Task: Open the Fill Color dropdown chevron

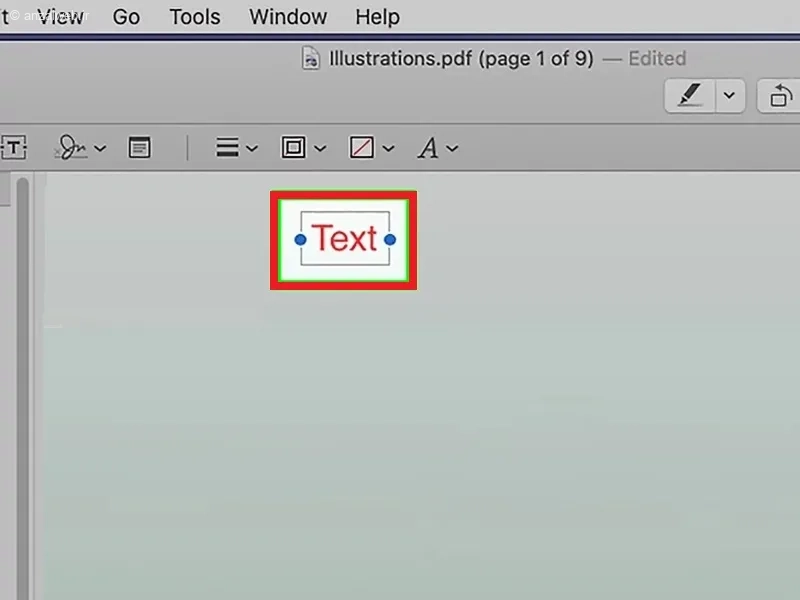Action: [388, 148]
